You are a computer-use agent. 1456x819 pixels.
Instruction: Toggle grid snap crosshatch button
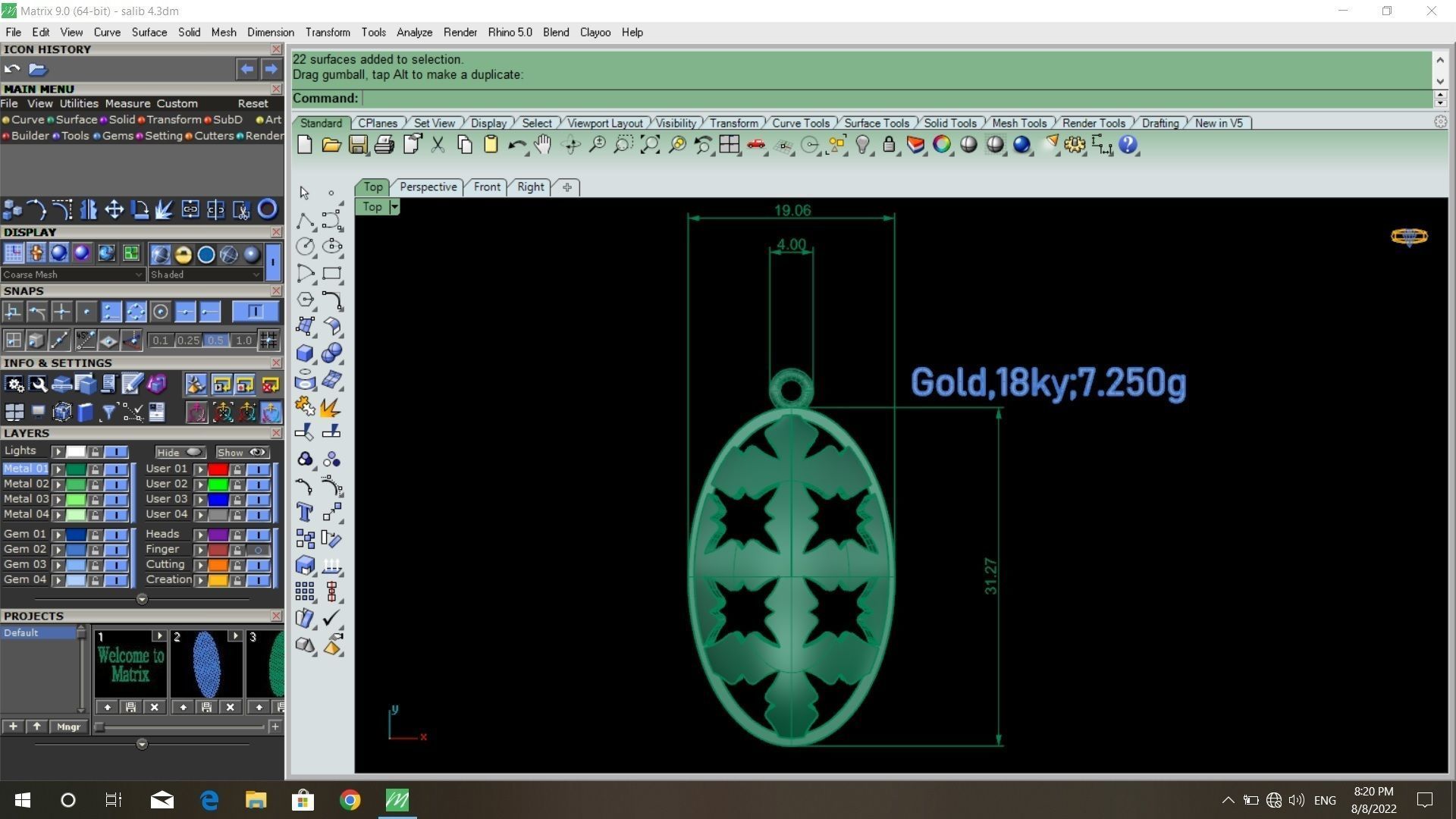(x=268, y=340)
